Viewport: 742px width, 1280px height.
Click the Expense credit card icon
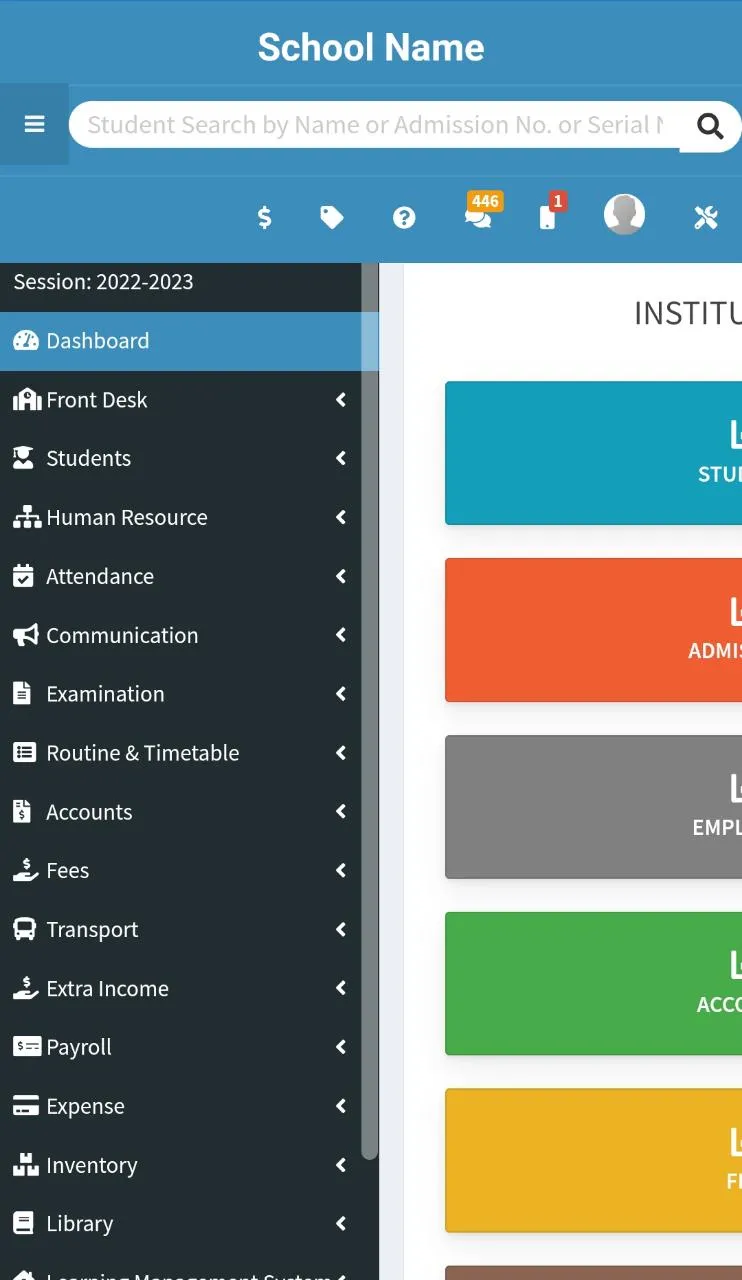pos(25,1106)
